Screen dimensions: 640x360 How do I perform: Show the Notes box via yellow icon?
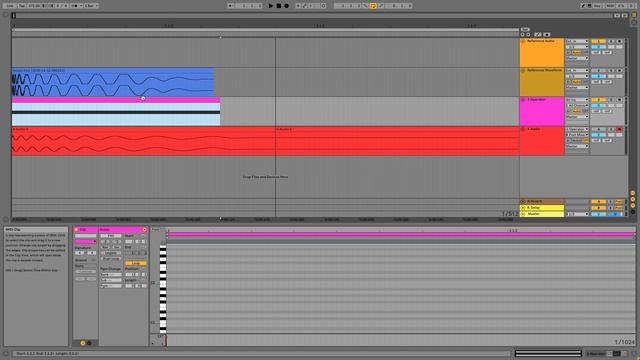83,343
